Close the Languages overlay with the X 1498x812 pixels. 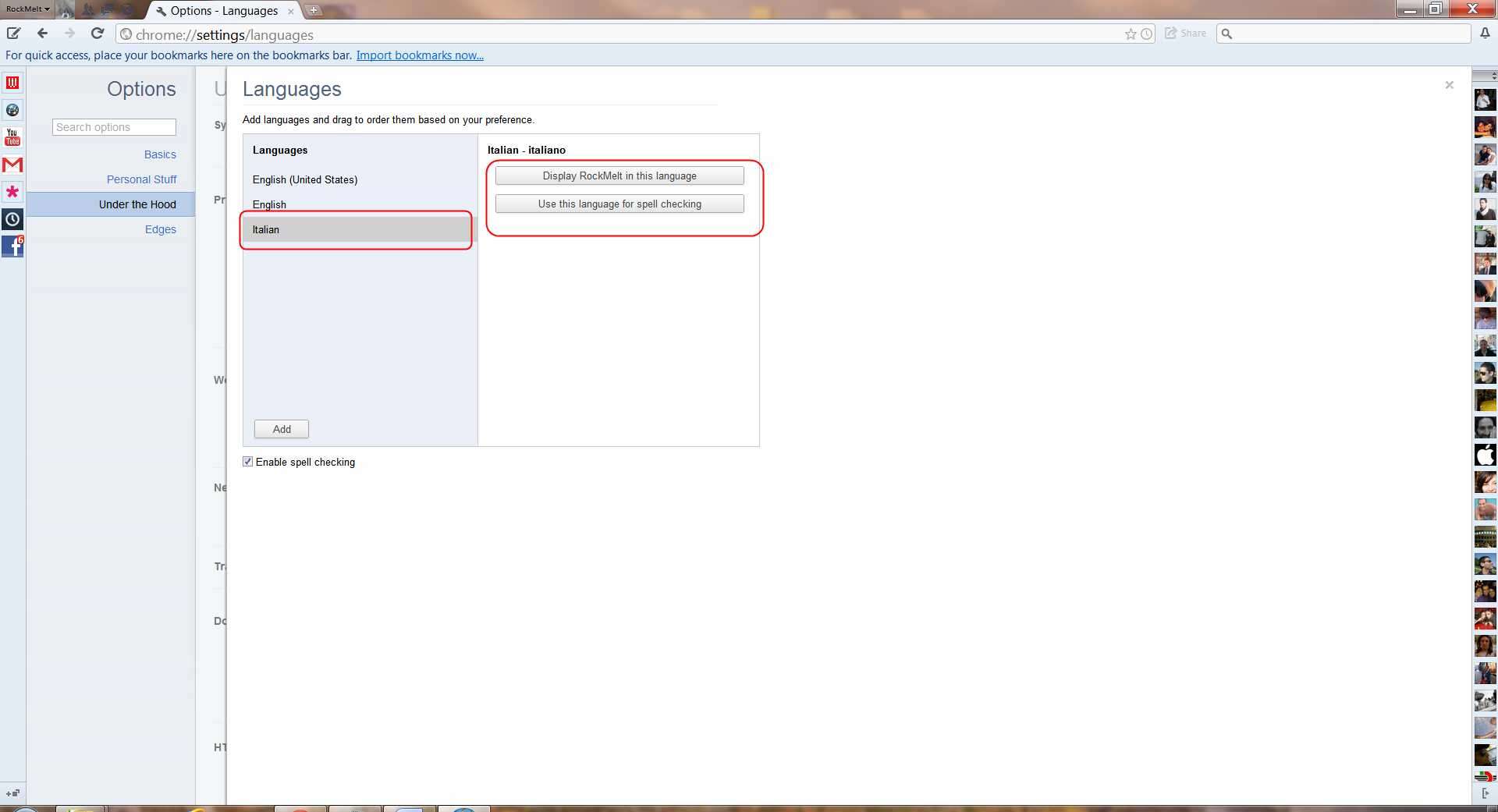tap(1450, 85)
